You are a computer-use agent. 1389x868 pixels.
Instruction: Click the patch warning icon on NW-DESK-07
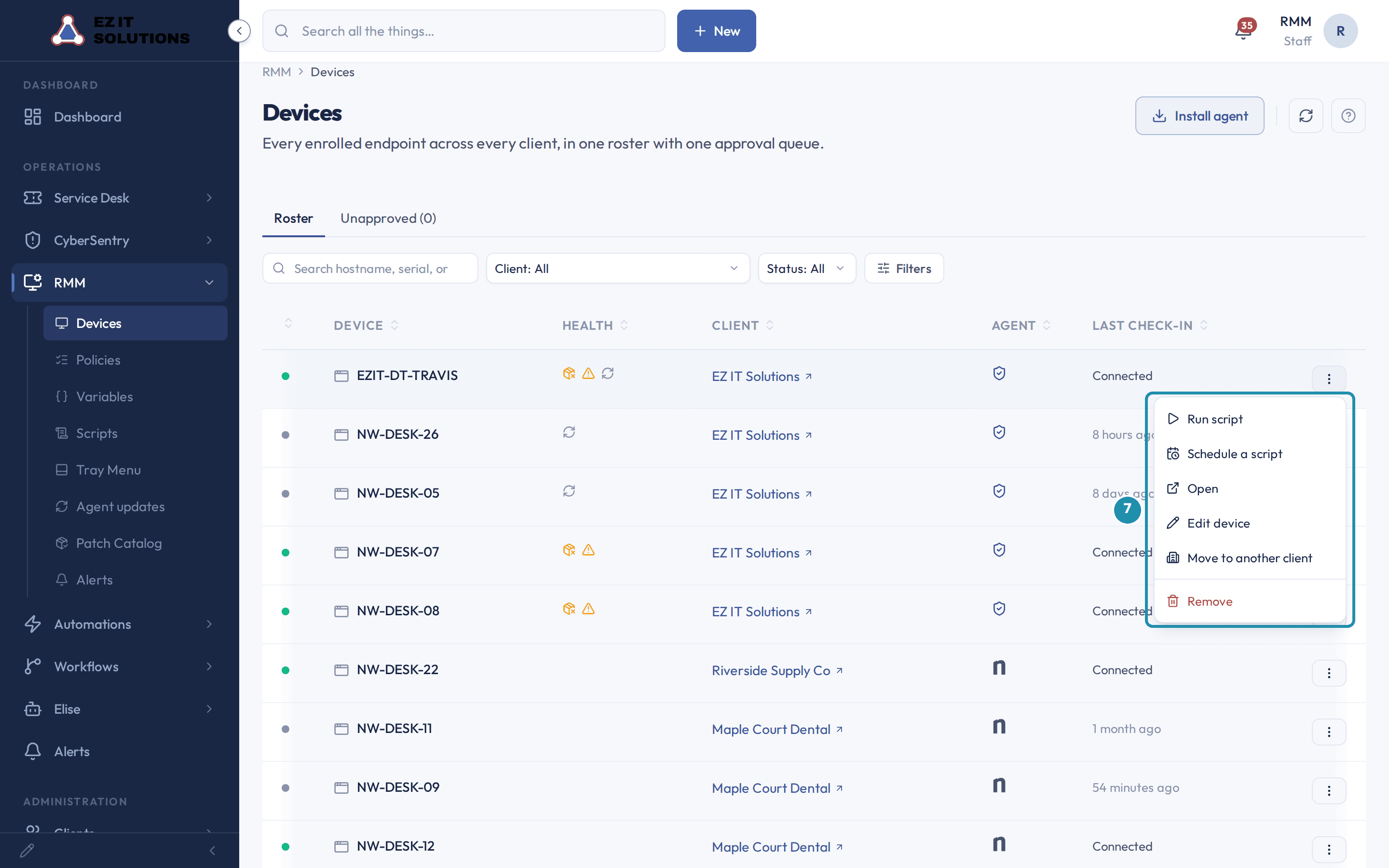tap(569, 550)
